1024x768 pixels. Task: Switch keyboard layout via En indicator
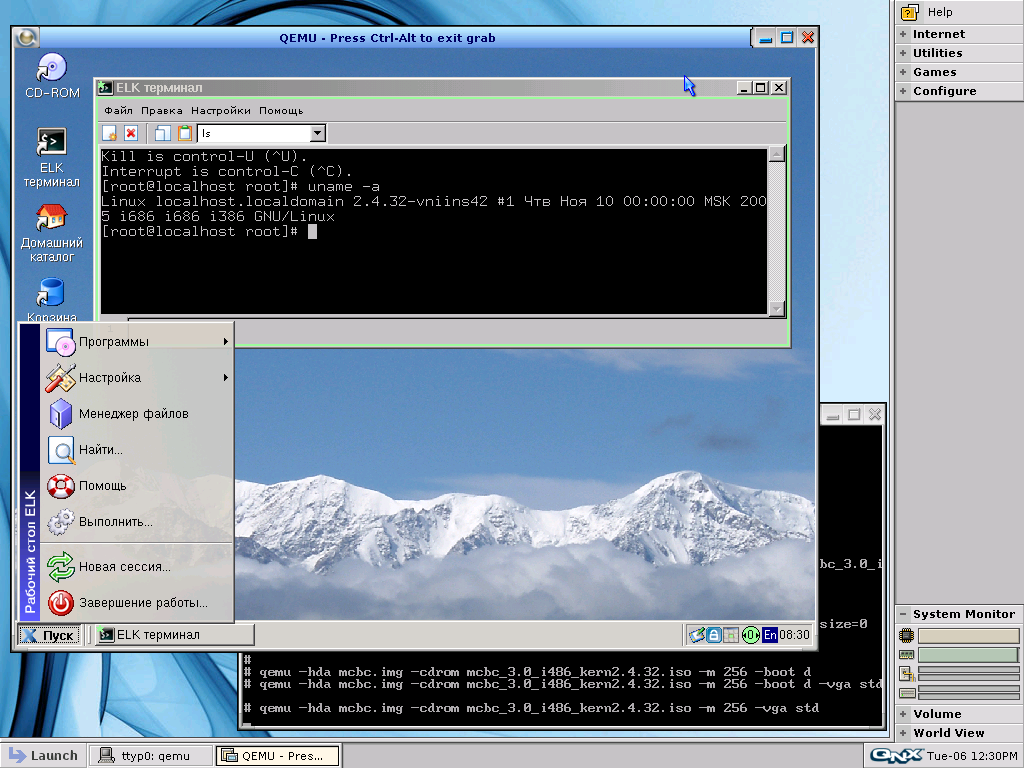tap(769, 635)
